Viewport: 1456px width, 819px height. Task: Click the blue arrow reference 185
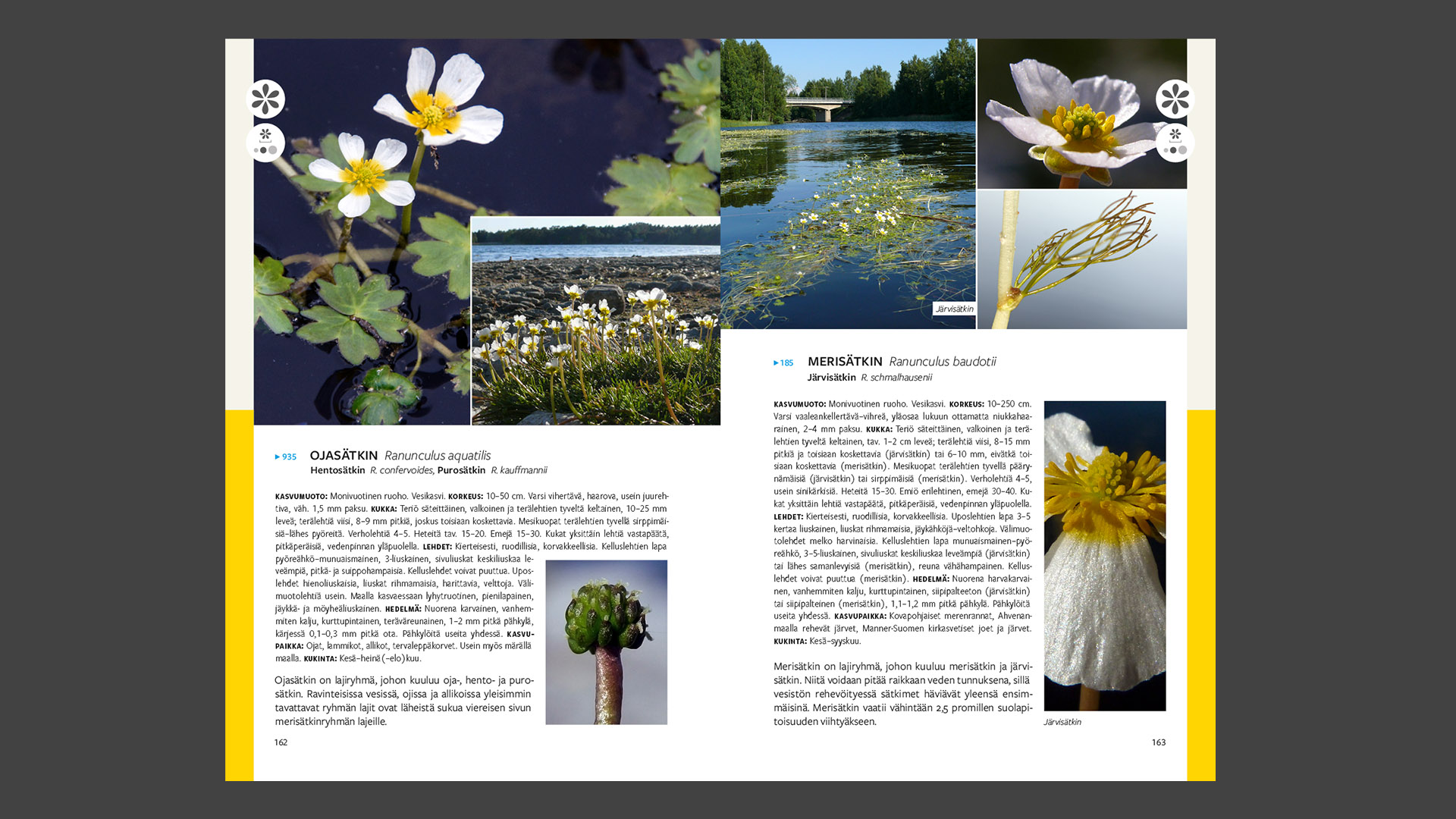tap(783, 363)
